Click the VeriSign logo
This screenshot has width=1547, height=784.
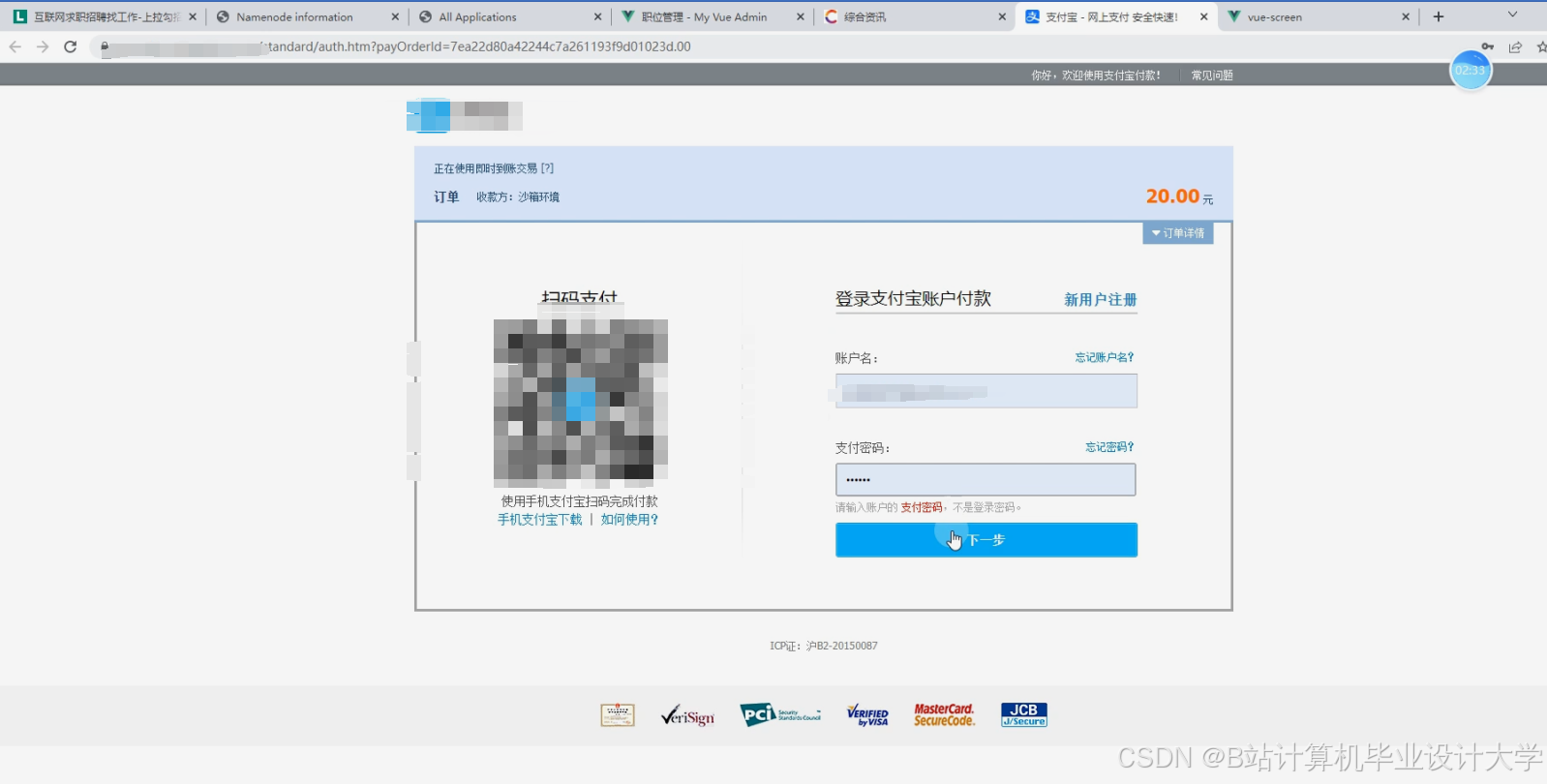[687, 715]
